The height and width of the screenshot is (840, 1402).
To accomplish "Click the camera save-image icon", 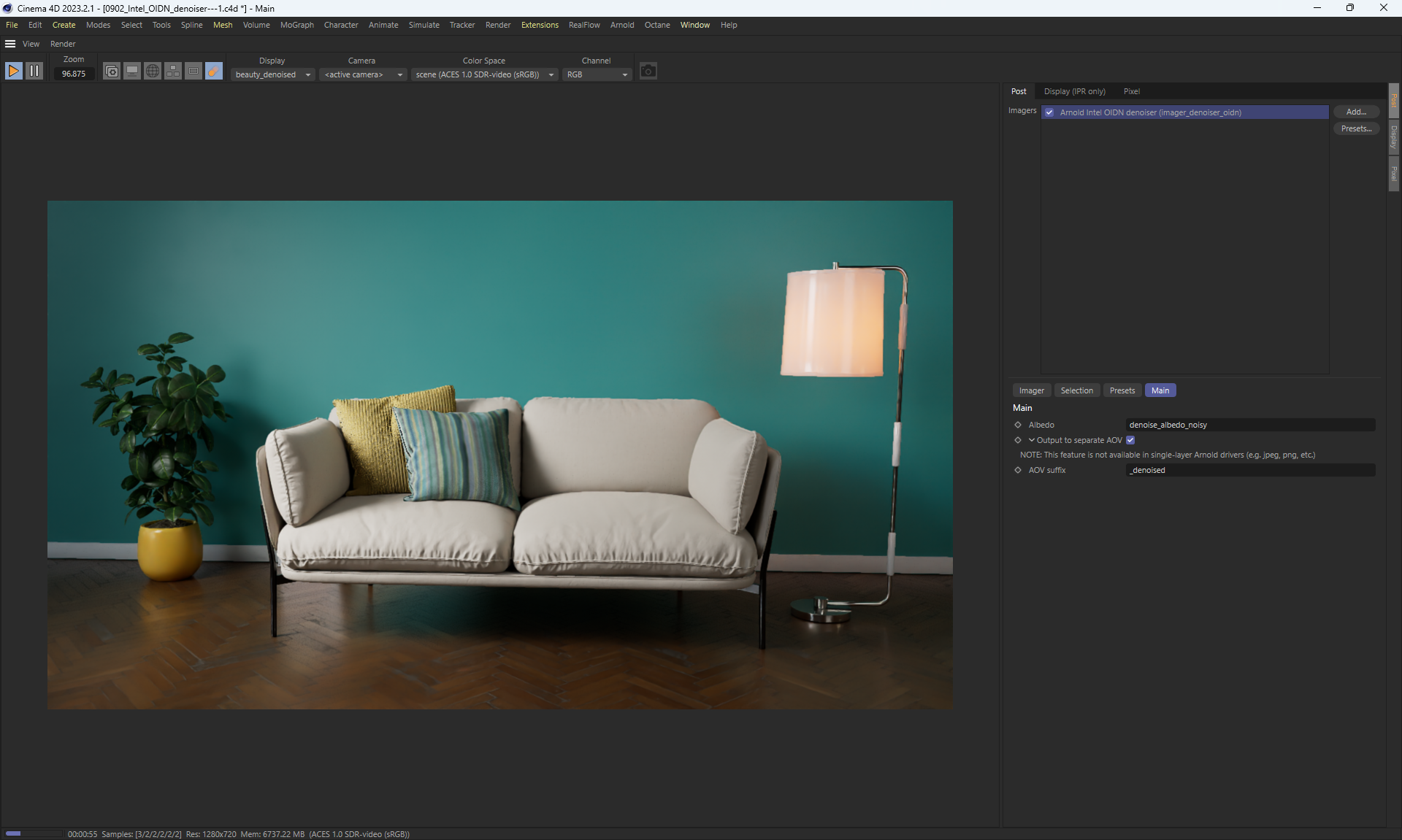I will point(648,71).
